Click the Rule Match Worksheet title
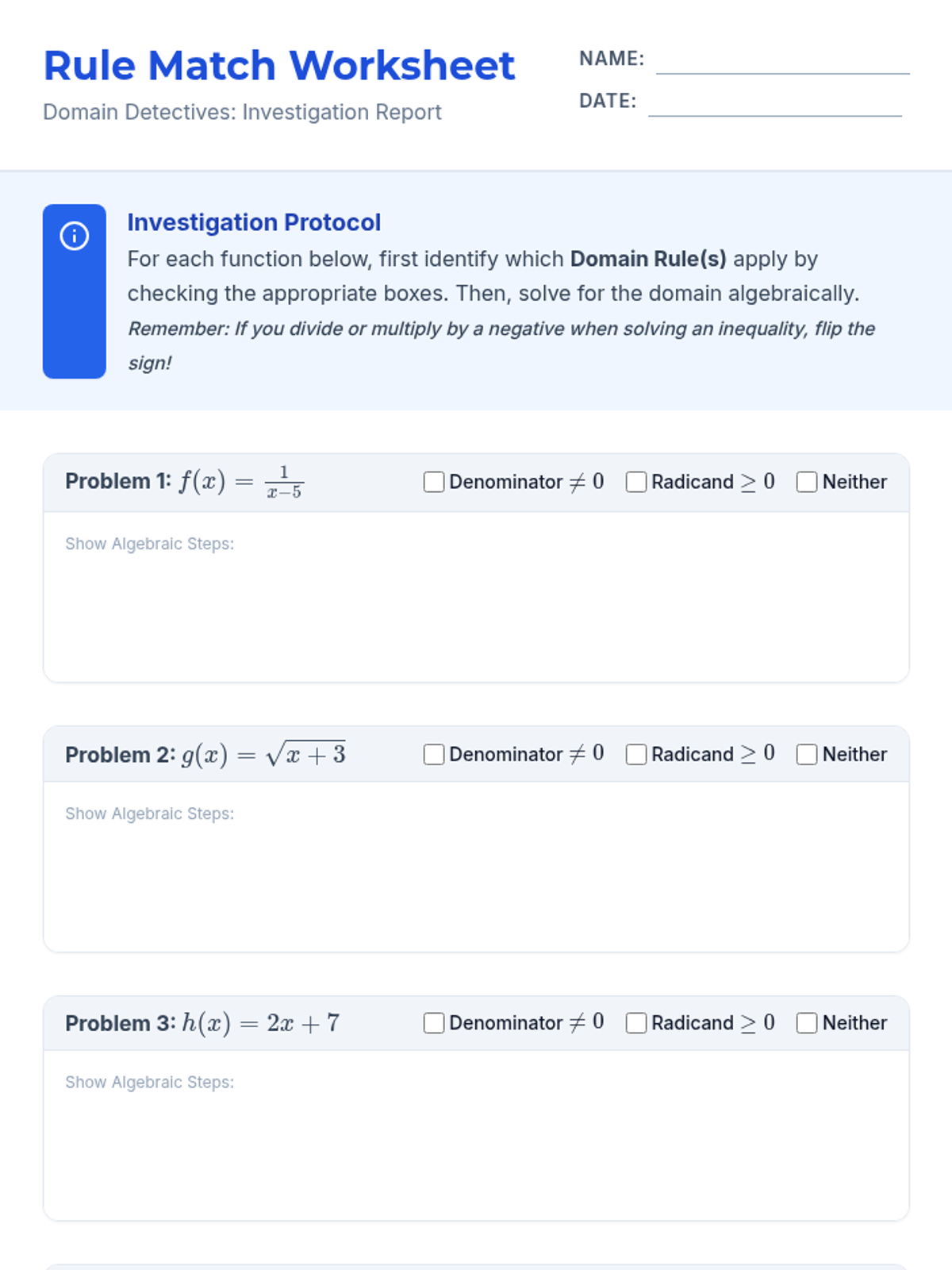The height and width of the screenshot is (1270, 952). click(x=279, y=66)
